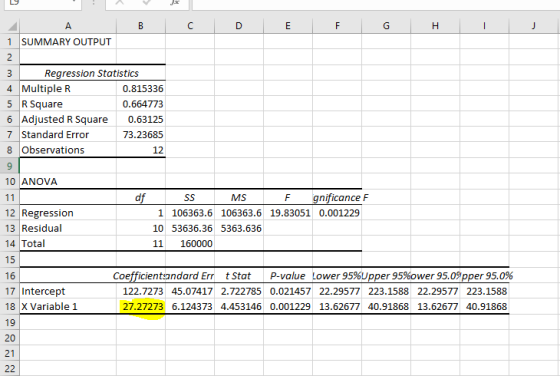The image size is (560, 376).
Task: Click the Regression Statistics heading cell
Action: point(92,73)
